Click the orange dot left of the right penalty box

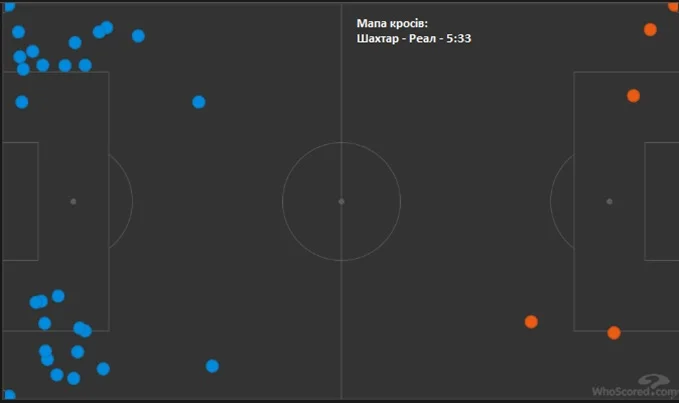[531, 321]
